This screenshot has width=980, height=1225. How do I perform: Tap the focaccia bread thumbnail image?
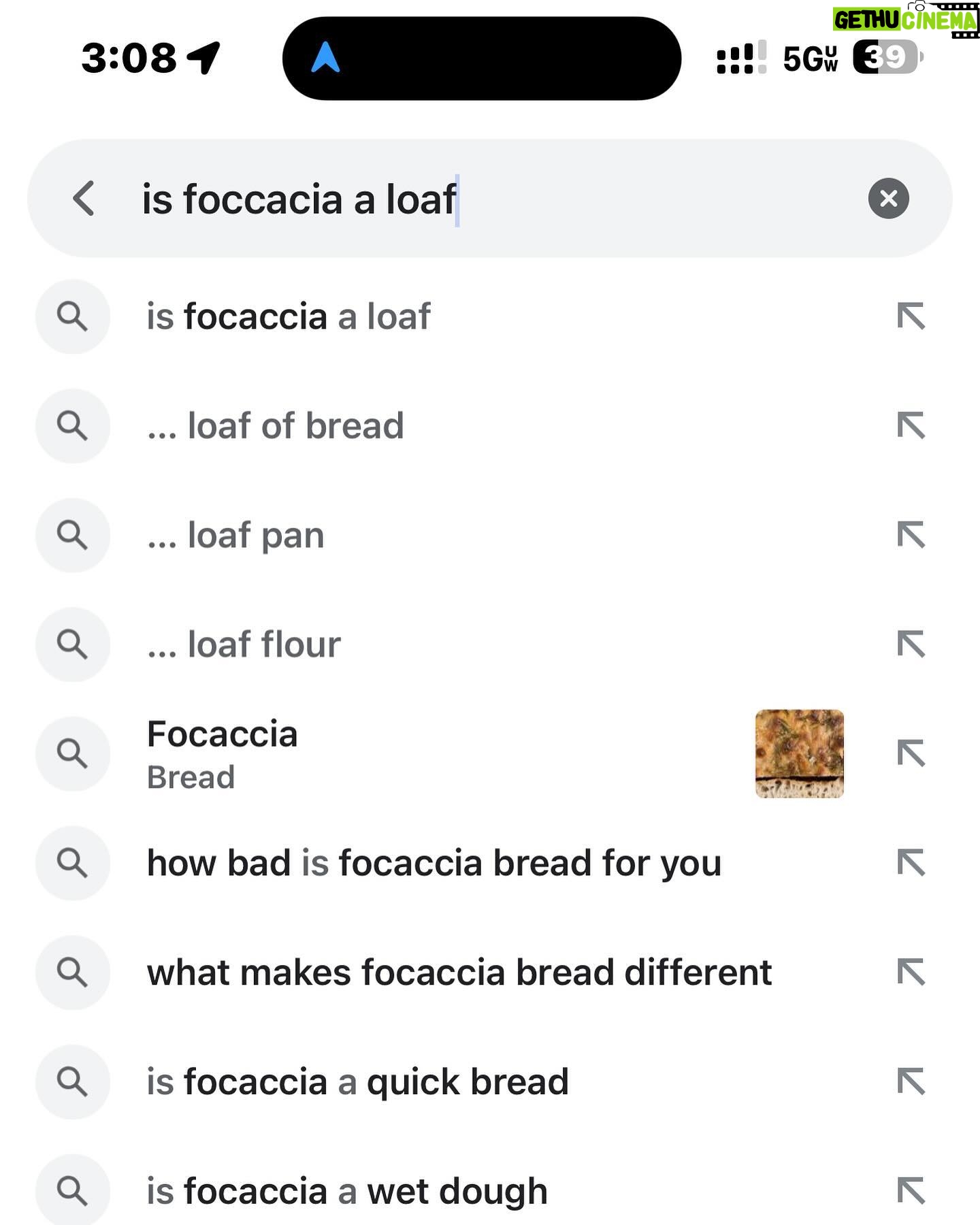pyautogui.click(x=800, y=754)
